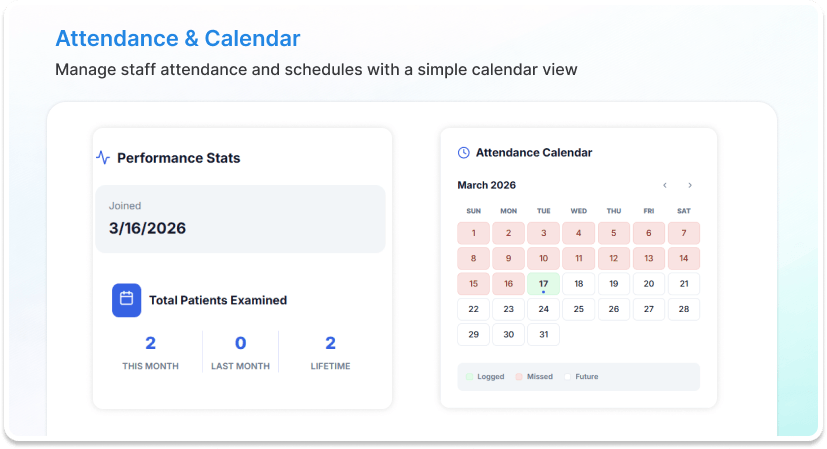Click the Attendance & Calendar heading
This screenshot has width=827, height=449.
tap(178, 39)
